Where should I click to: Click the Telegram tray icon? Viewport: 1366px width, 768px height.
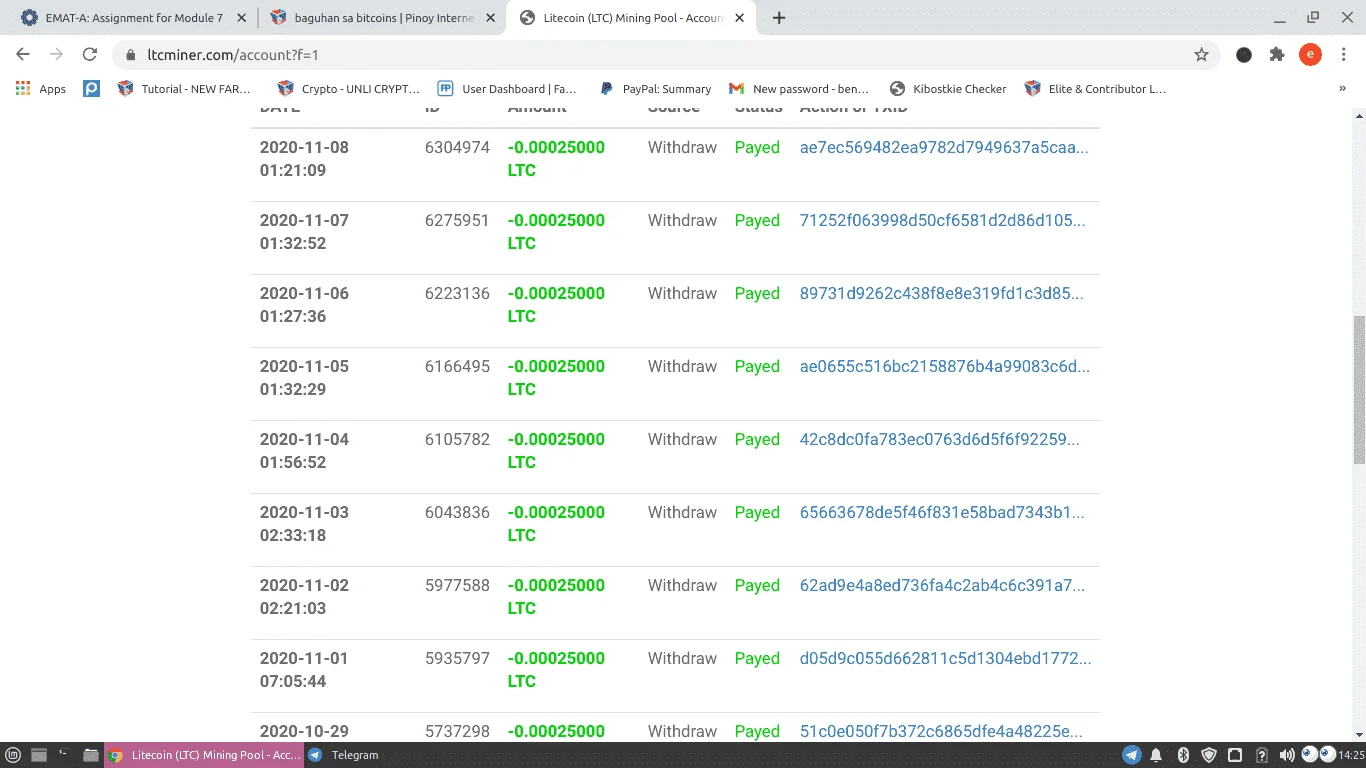tap(1131, 755)
